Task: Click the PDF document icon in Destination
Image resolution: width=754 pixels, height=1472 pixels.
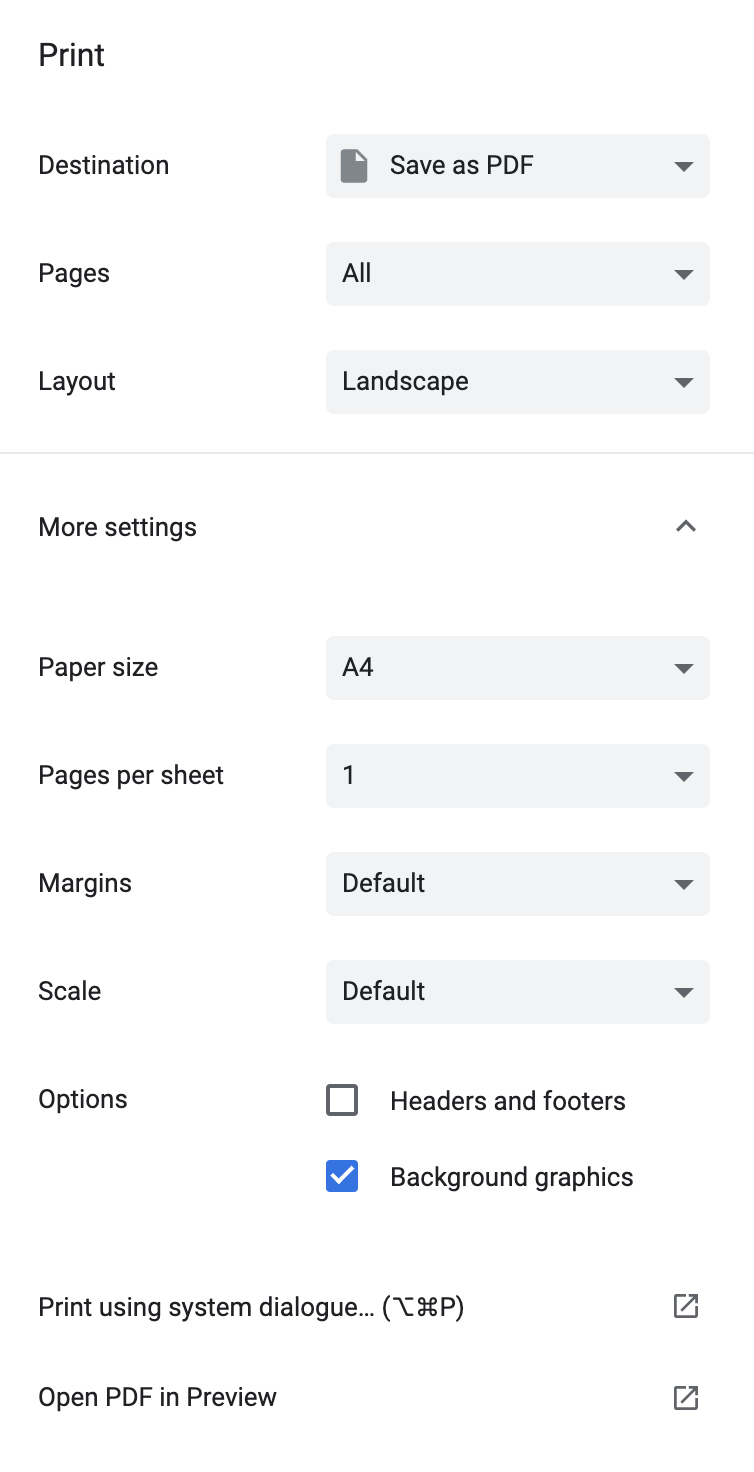Action: 354,166
